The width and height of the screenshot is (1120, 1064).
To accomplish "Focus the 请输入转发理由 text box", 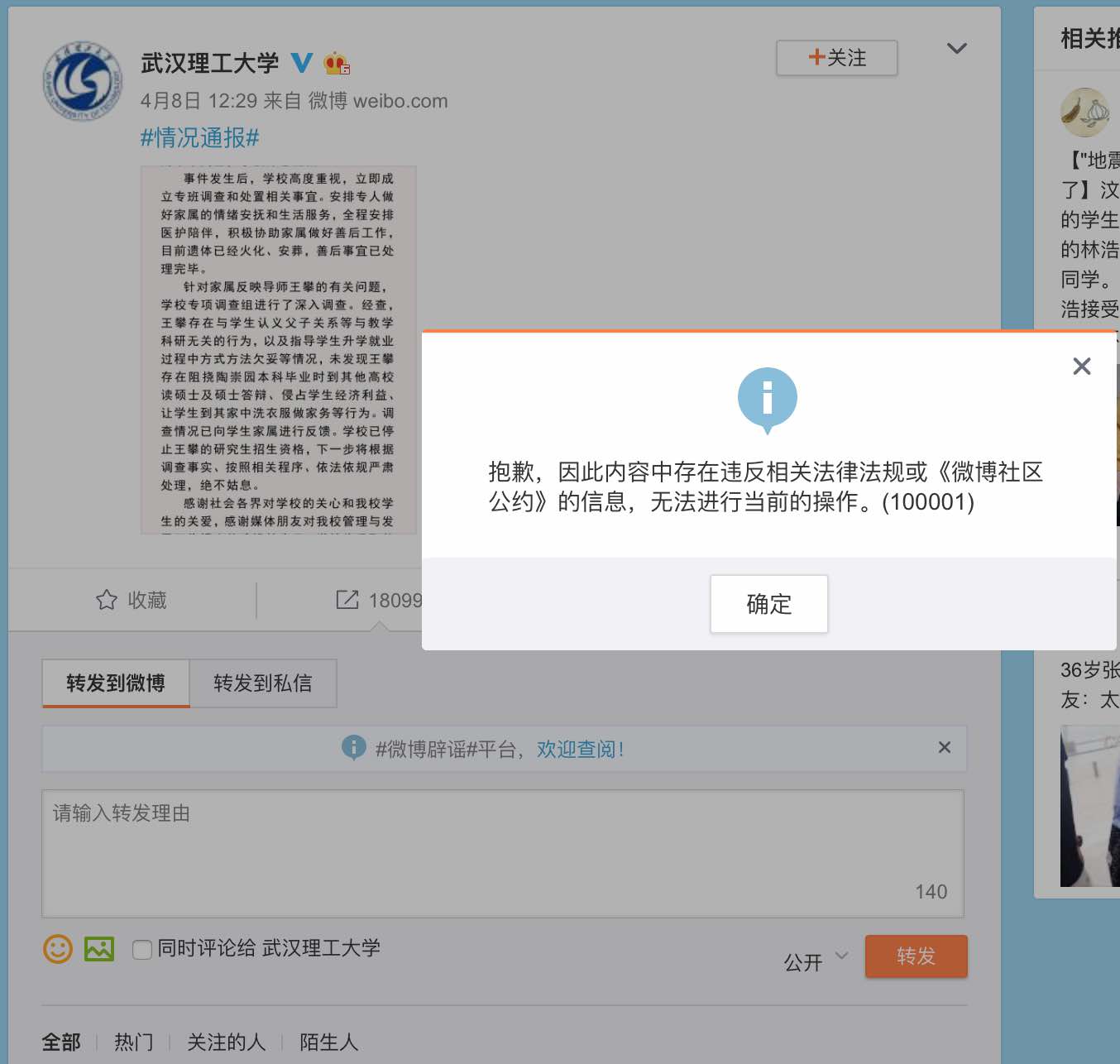I will (x=503, y=854).
